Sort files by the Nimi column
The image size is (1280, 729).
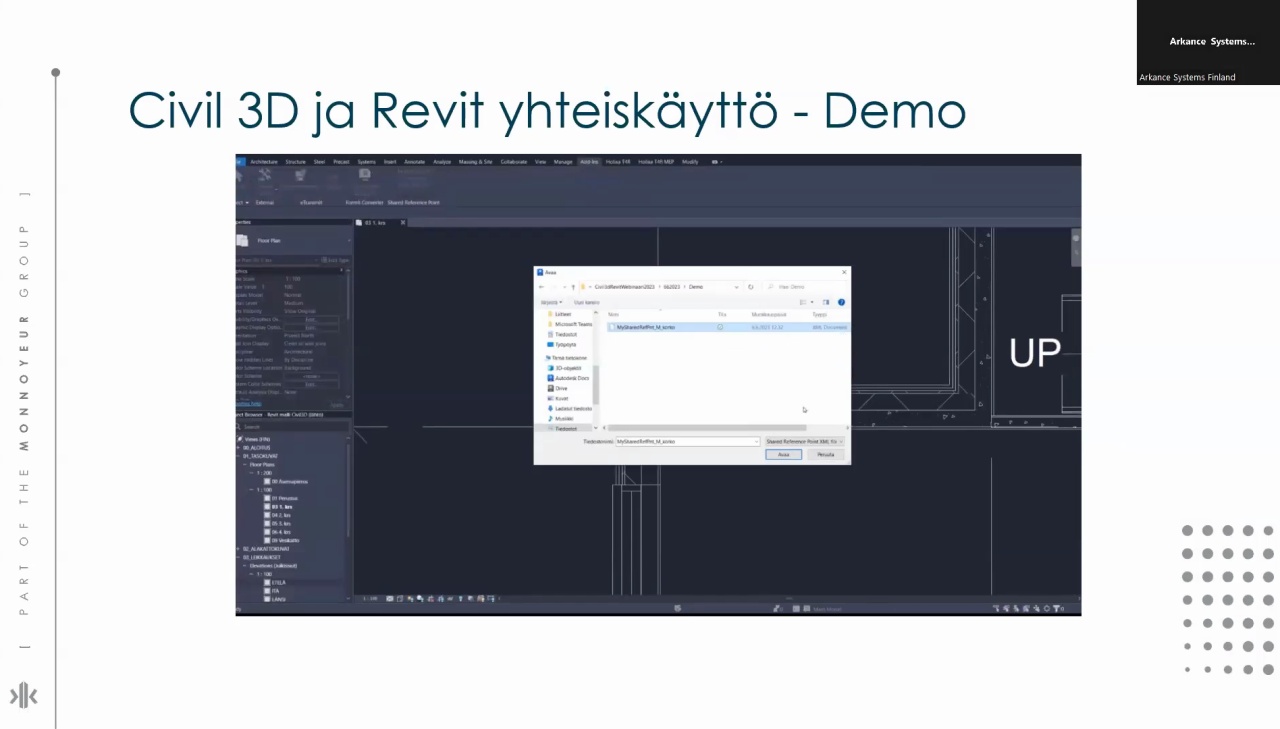pos(613,314)
